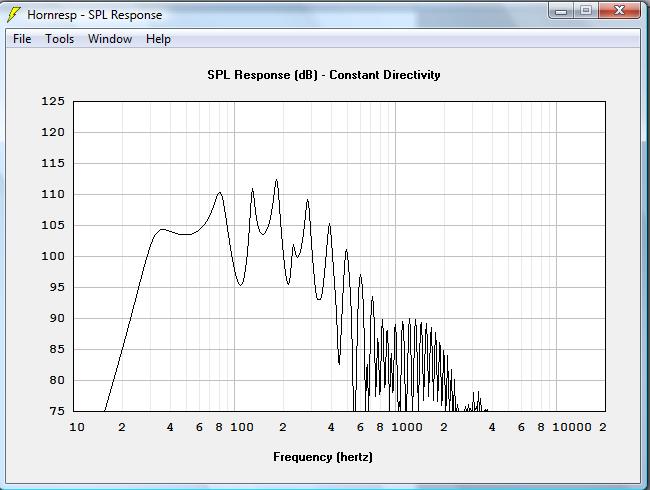Click the 95 dB axis value
The image size is (650, 490).
[x=57, y=287]
